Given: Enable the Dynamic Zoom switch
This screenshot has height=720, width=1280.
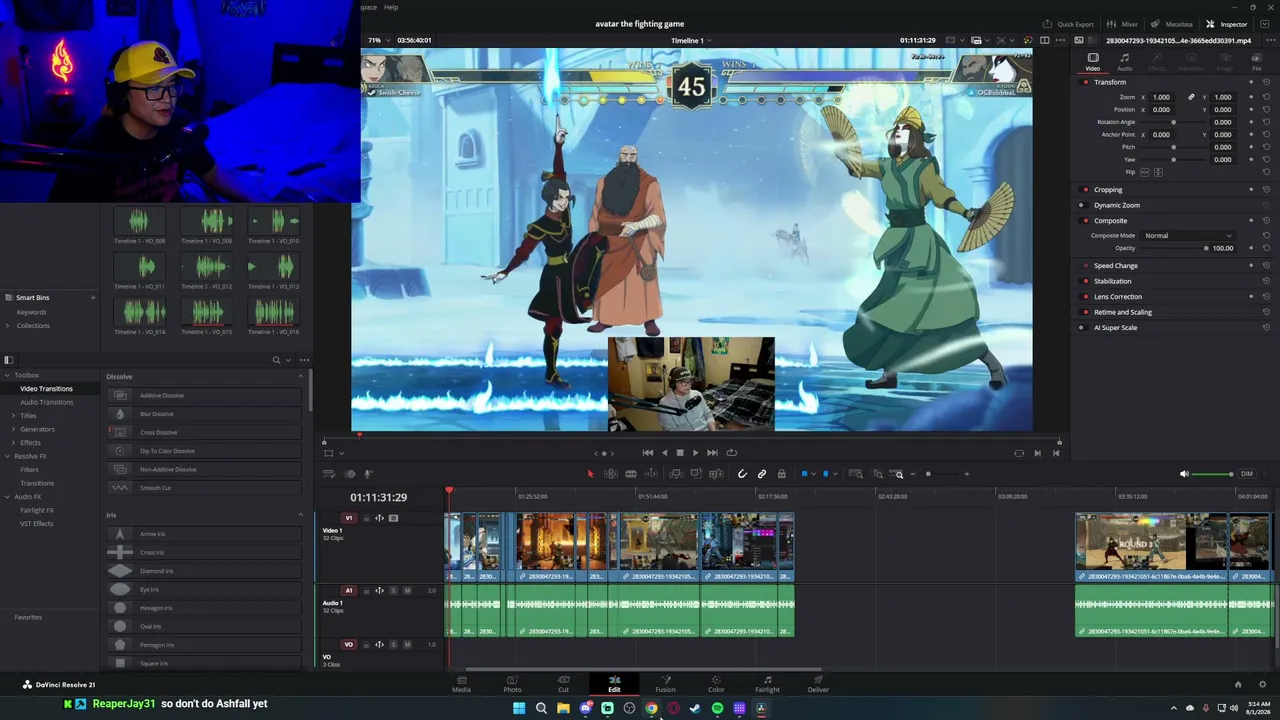Looking at the screenshot, I should tap(1081, 205).
